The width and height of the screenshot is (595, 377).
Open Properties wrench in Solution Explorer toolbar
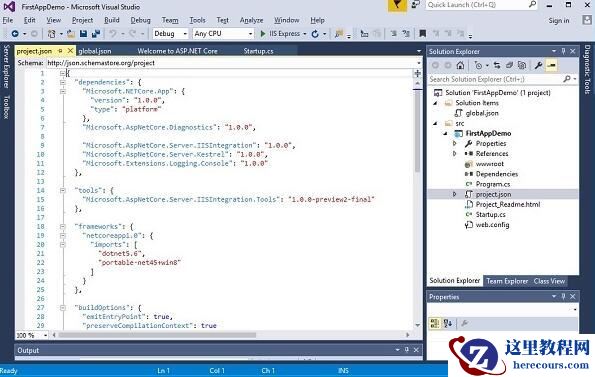pyautogui.click(x=538, y=65)
